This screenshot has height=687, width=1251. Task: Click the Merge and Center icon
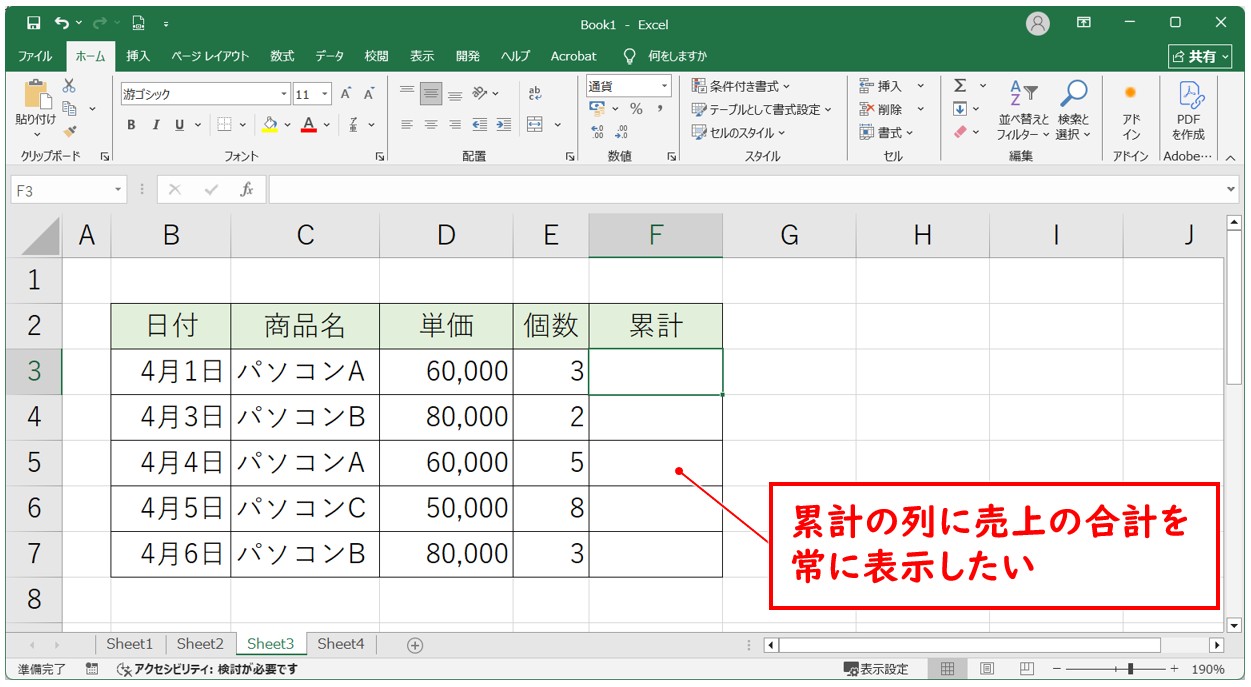tap(535, 125)
